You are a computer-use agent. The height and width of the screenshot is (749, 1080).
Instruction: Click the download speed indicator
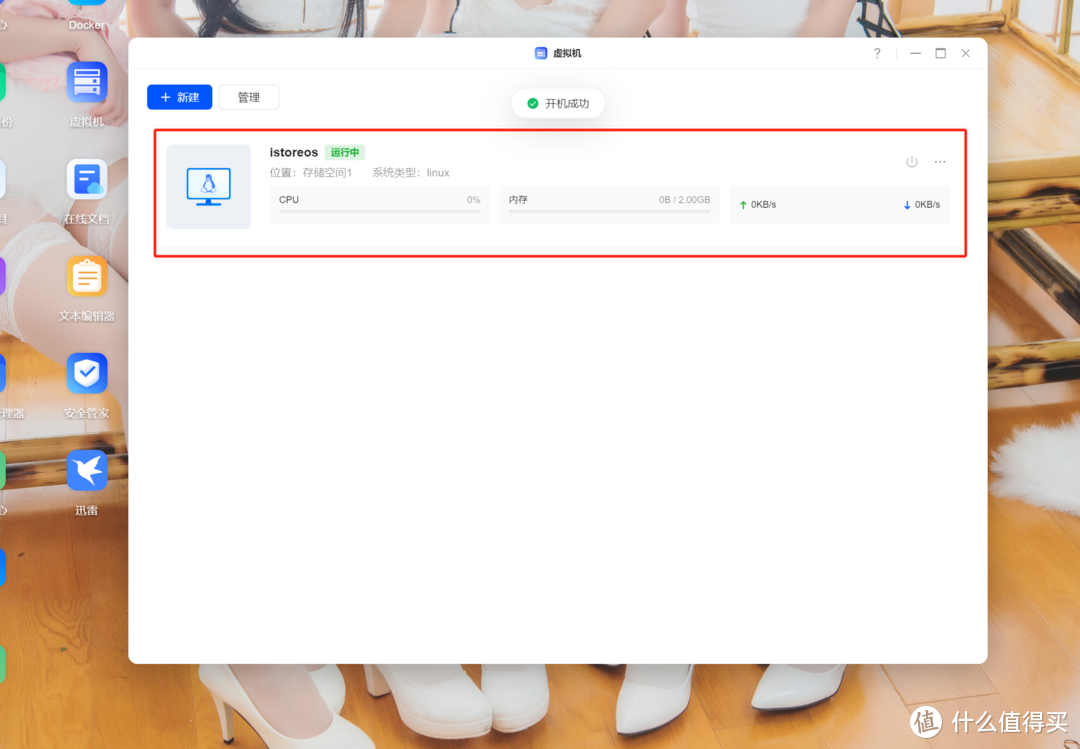[921, 205]
